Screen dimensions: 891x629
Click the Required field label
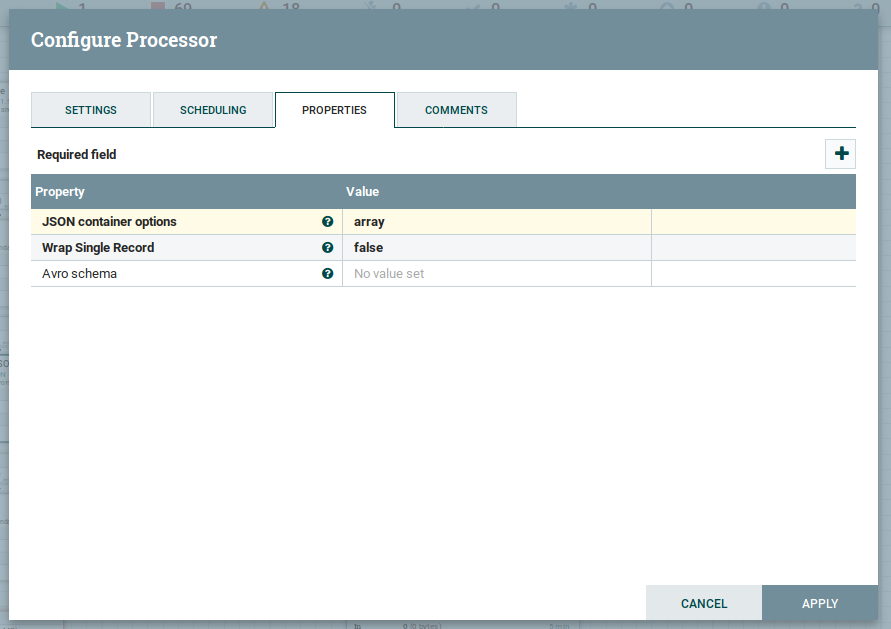click(77, 155)
